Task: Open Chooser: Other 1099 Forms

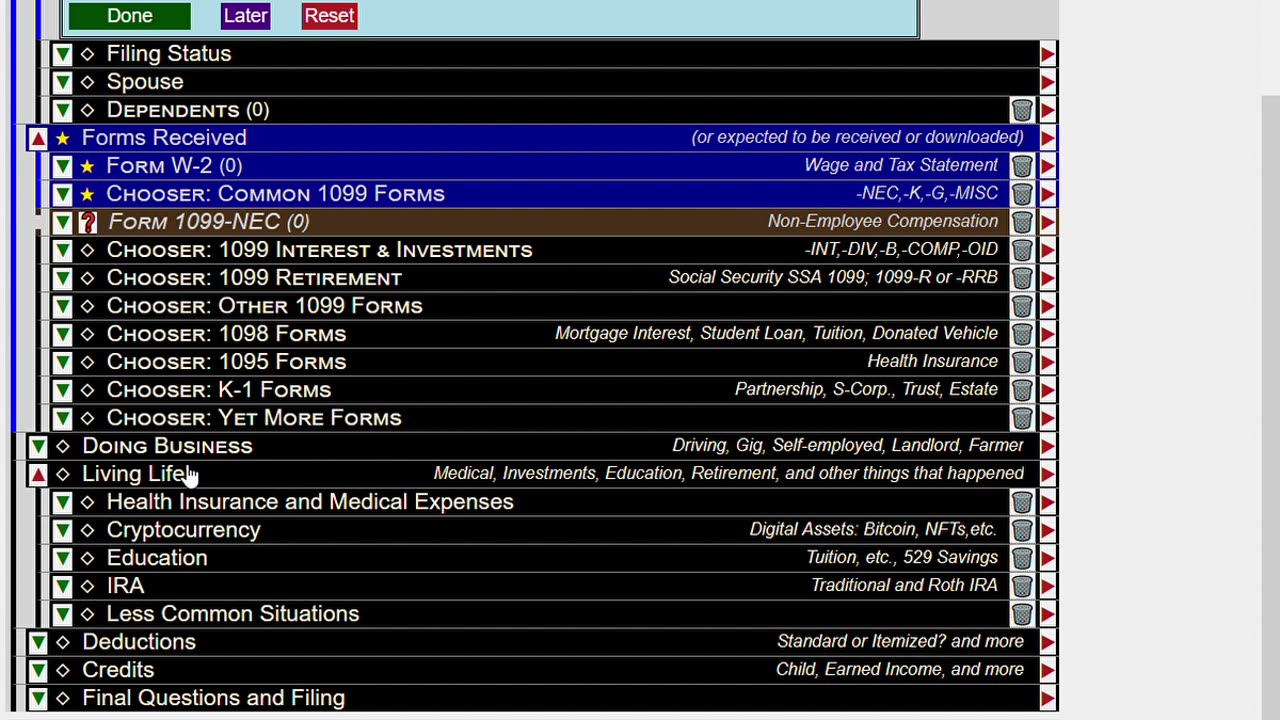Action: click(264, 306)
